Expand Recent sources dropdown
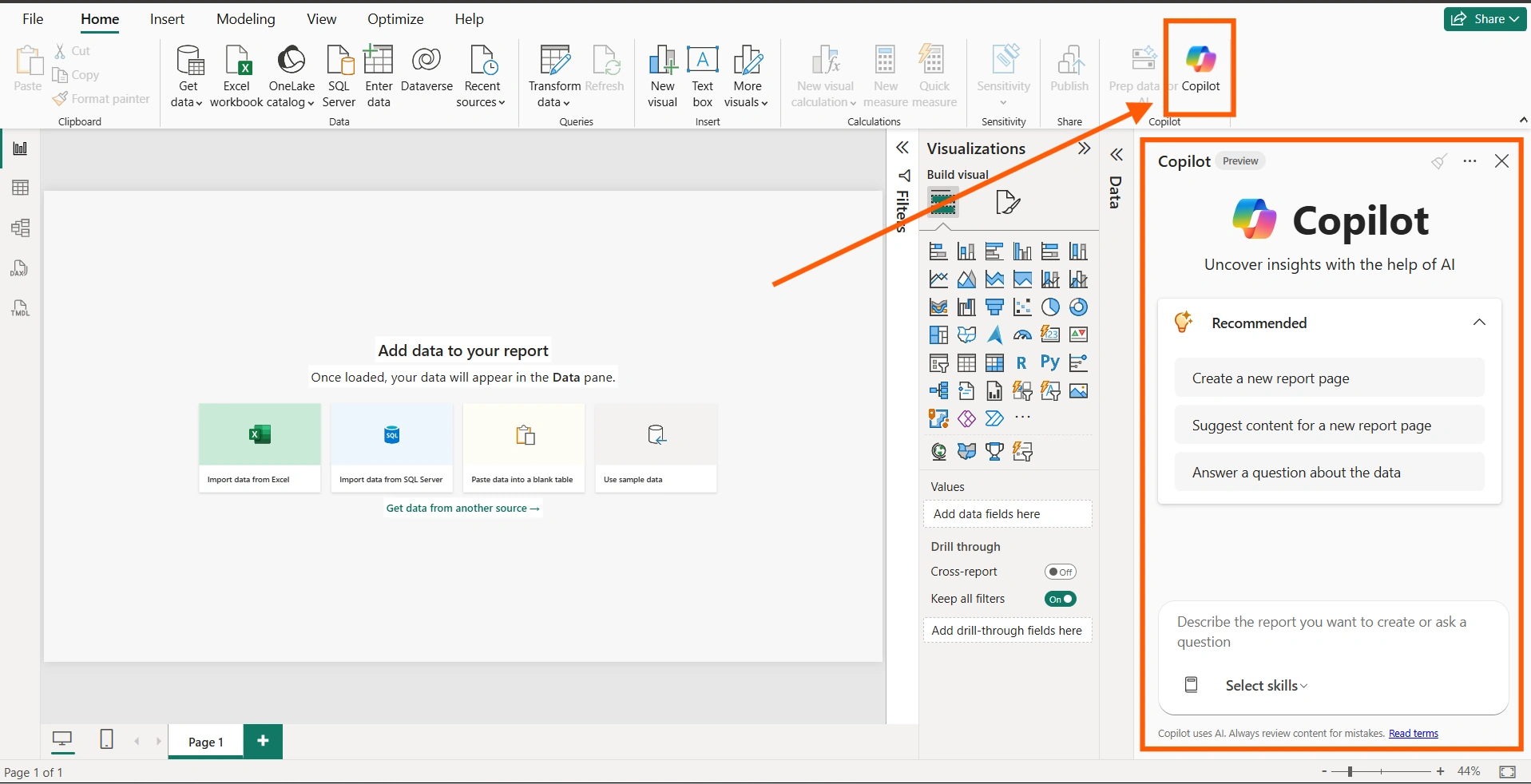Screen dimensions: 1531x784 [482, 77]
